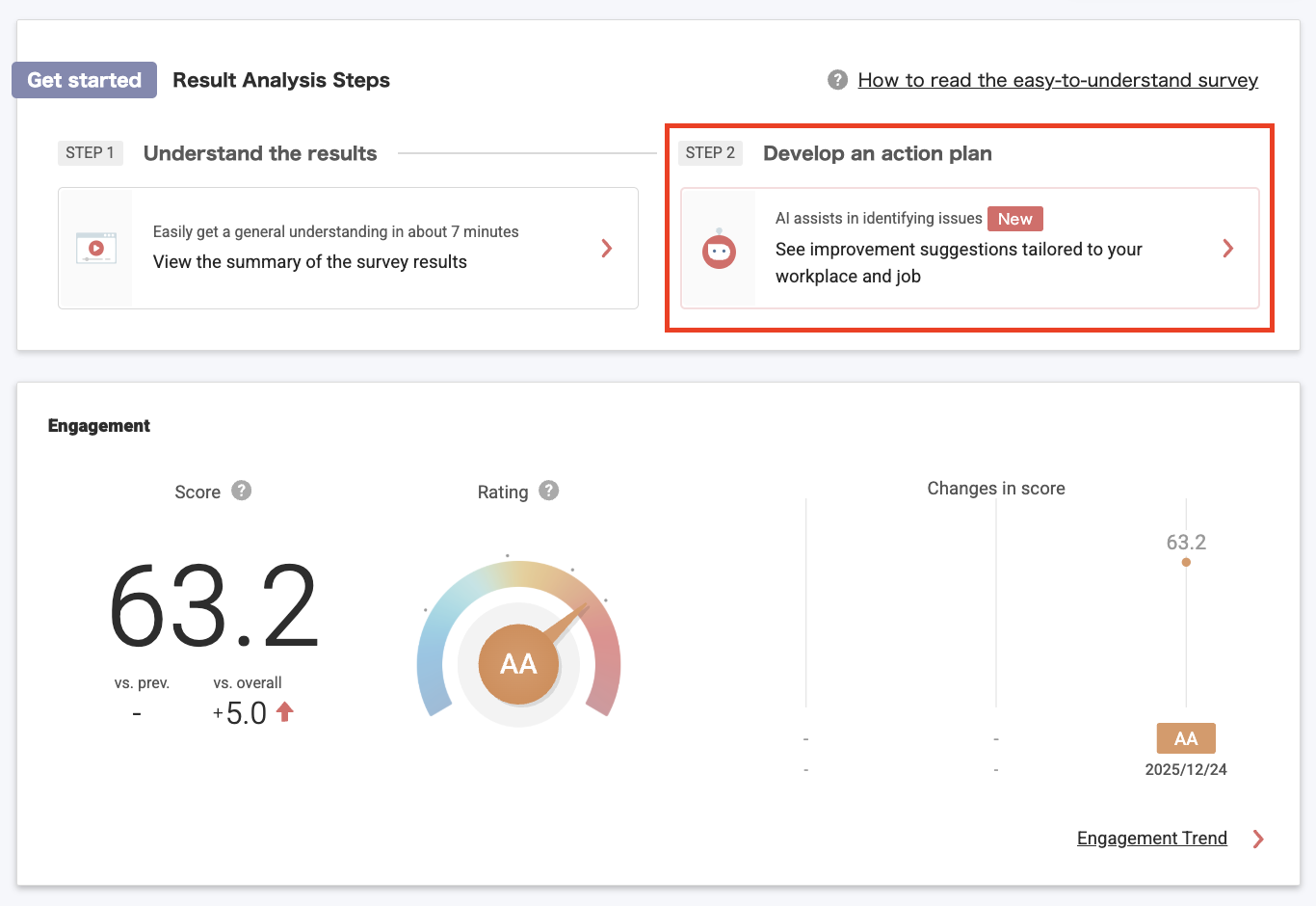Open the help tooltip next to Rating
Viewport: 1316px width, 906px height.
[548, 491]
